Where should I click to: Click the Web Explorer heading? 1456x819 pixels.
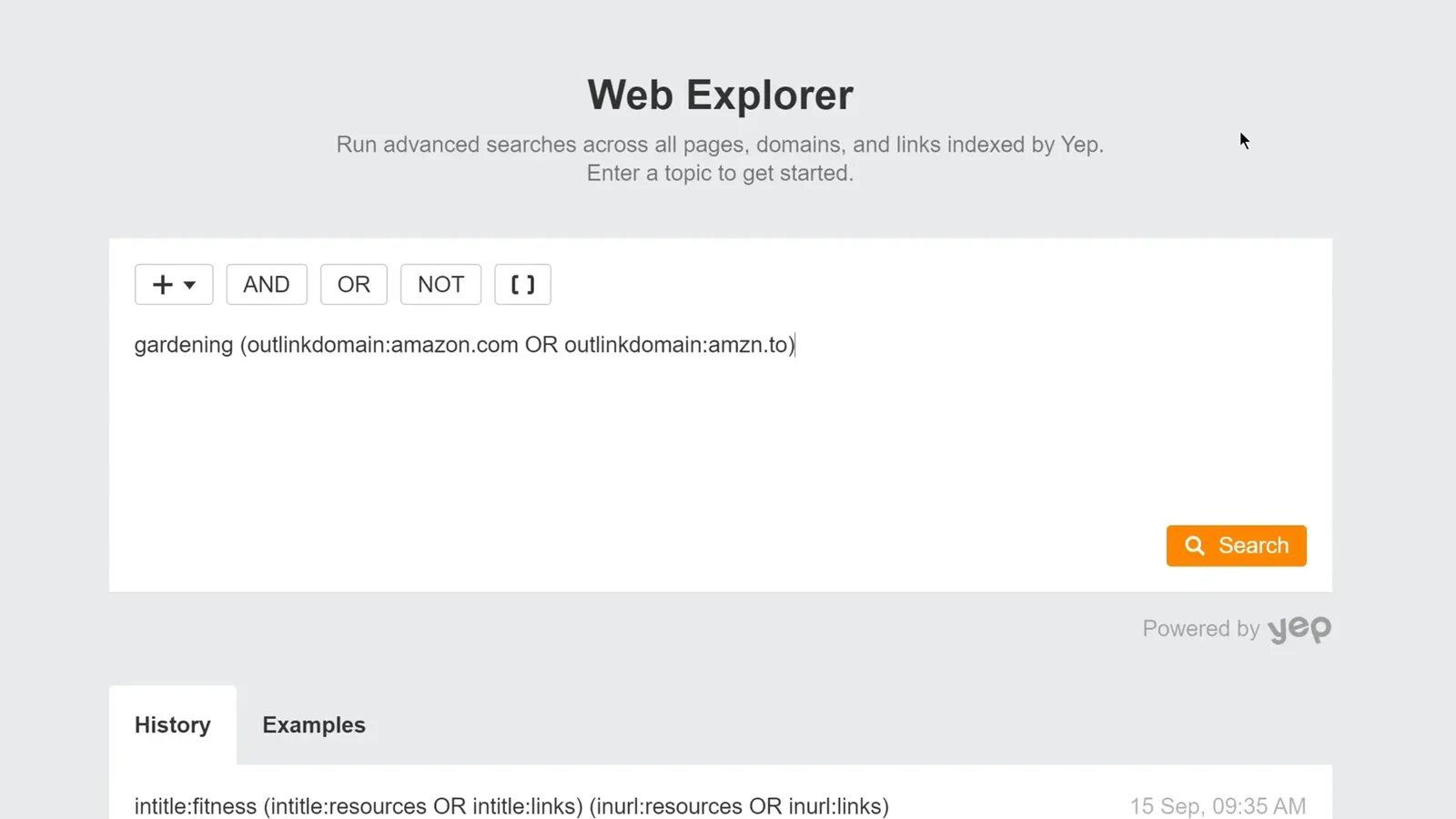[x=720, y=96]
